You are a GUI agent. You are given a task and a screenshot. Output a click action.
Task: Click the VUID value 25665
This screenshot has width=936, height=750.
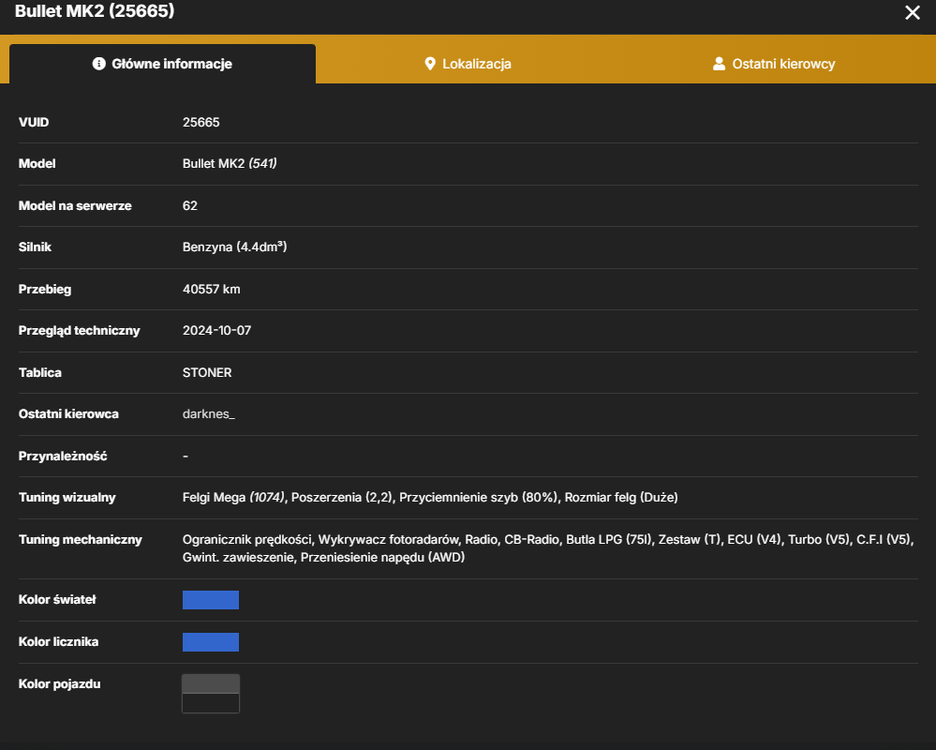coord(201,122)
